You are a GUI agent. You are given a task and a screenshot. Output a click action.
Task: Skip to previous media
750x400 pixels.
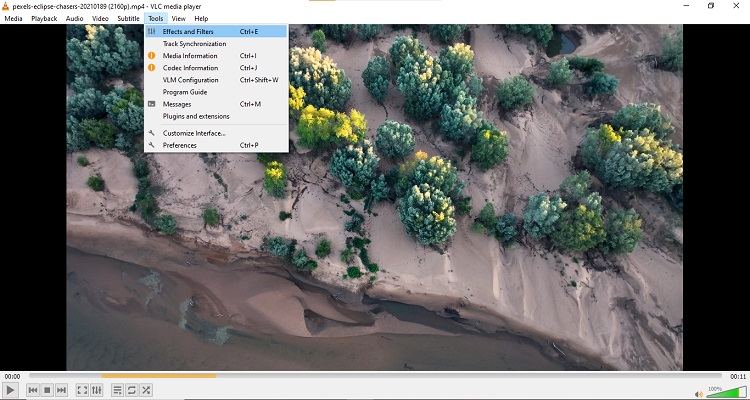pos(33,390)
